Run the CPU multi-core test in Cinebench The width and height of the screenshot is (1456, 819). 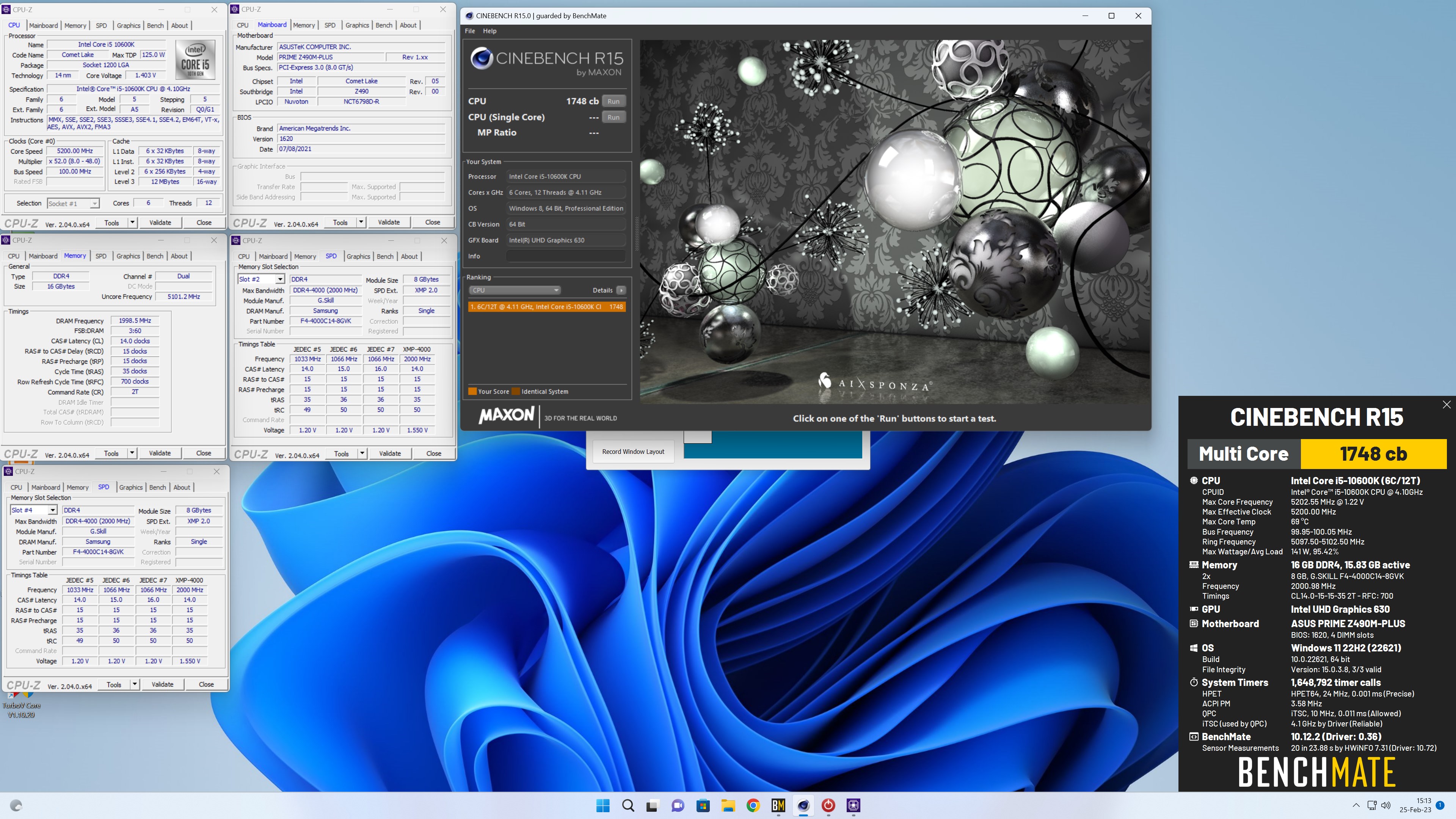(613, 101)
